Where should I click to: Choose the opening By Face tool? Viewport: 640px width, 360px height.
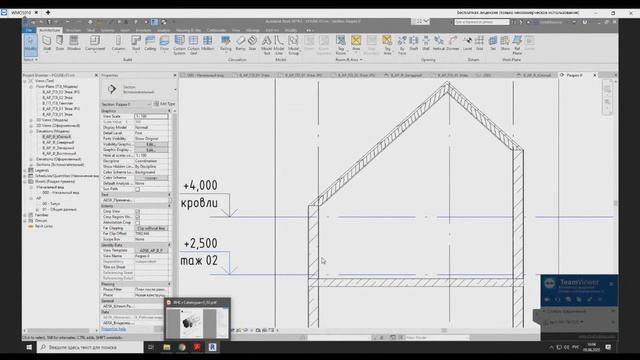(402, 45)
